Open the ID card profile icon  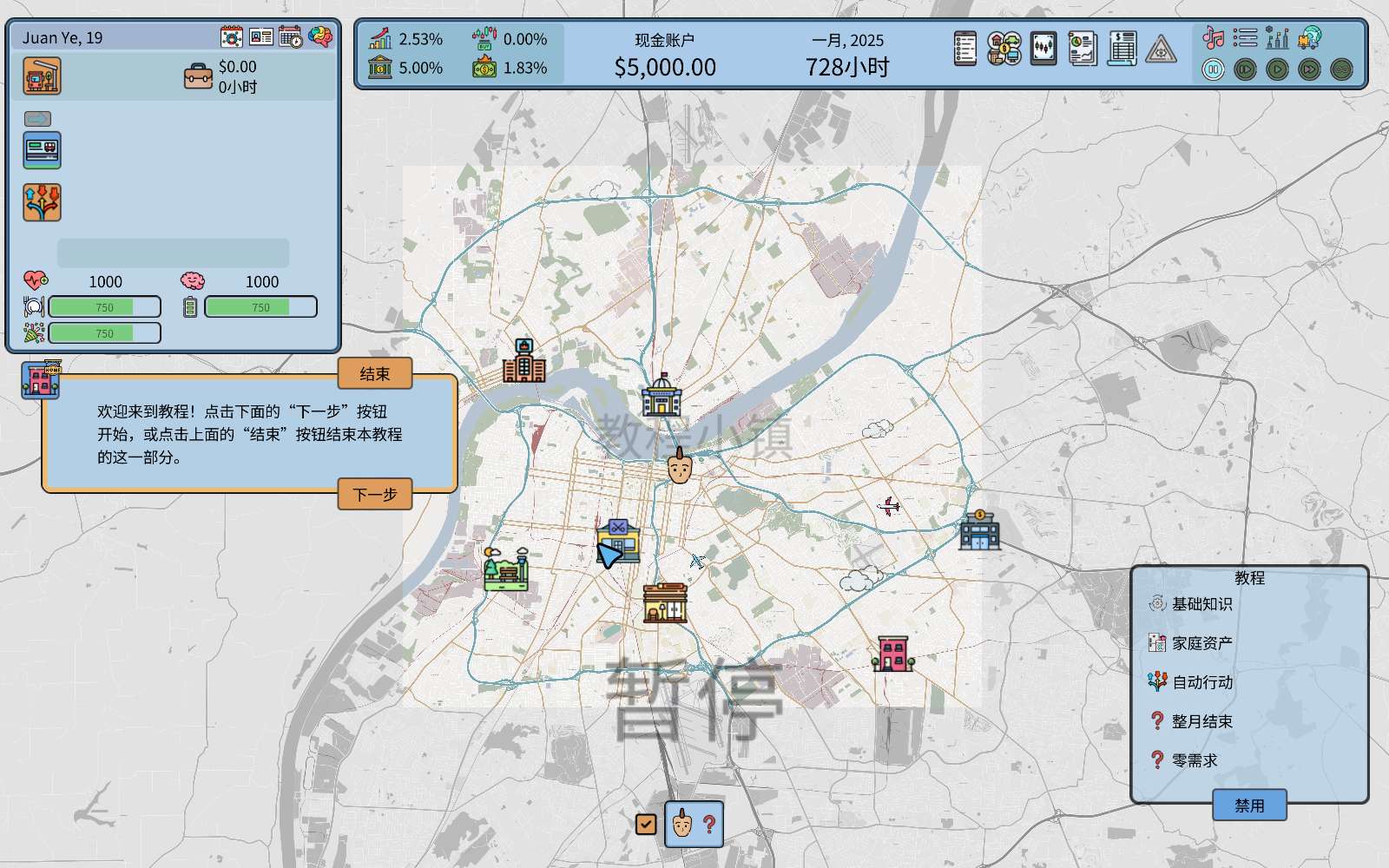260,36
